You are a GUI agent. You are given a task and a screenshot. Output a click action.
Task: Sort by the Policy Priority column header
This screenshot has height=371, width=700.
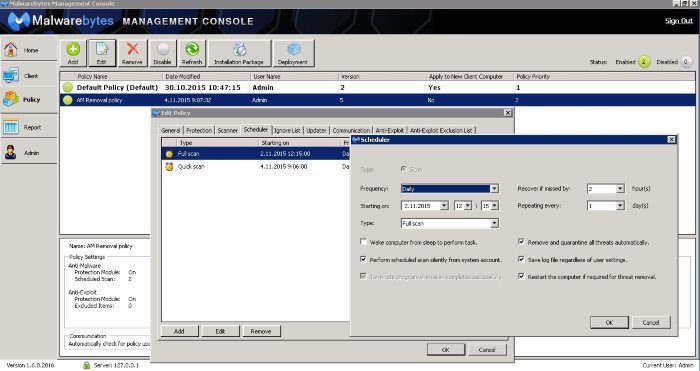[x=604, y=76]
